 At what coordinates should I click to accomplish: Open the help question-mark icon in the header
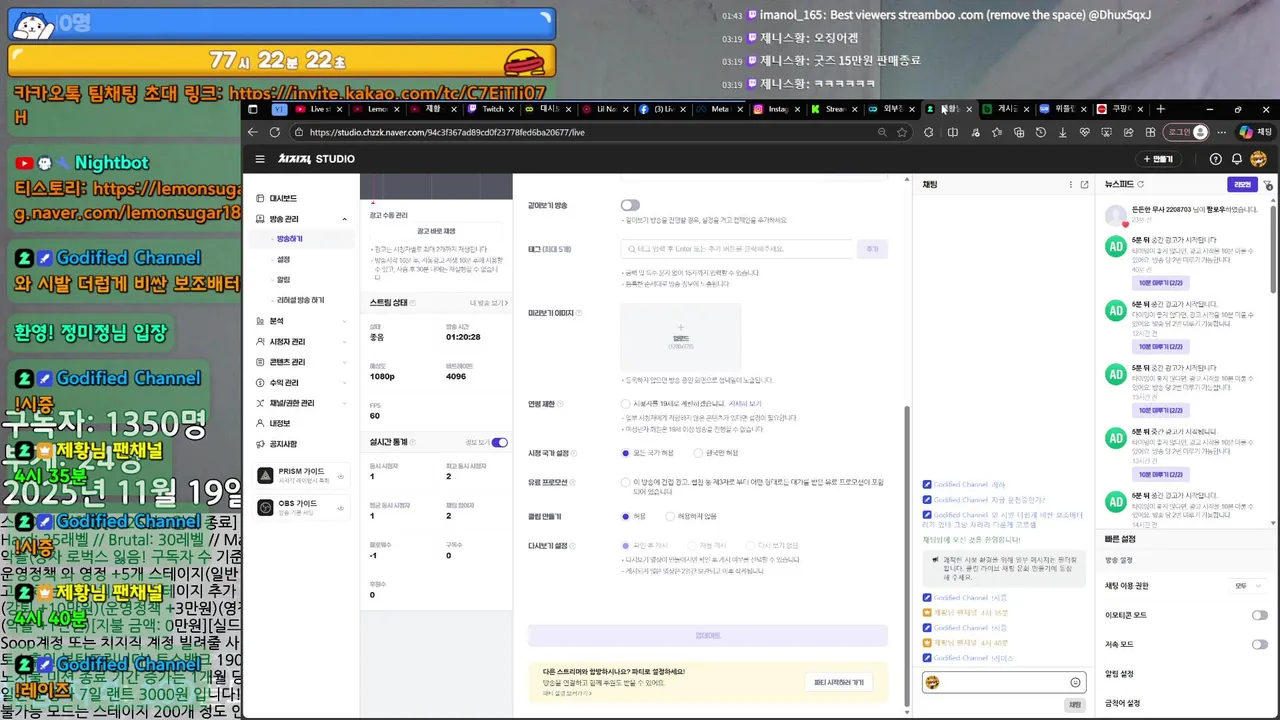point(1216,159)
